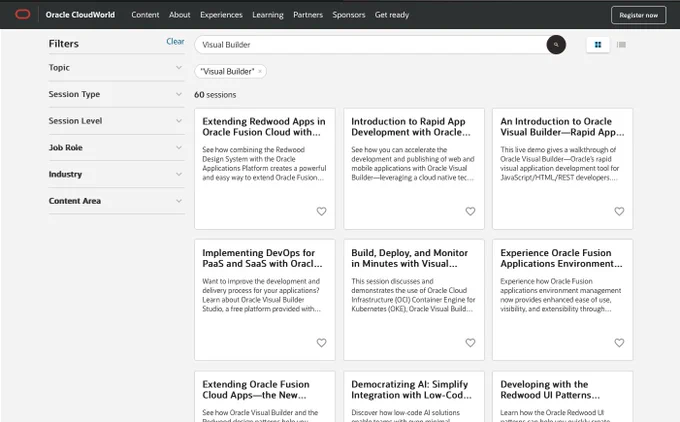Expand the Session Type filter
This screenshot has height=422, width=680.
(116, 94)
